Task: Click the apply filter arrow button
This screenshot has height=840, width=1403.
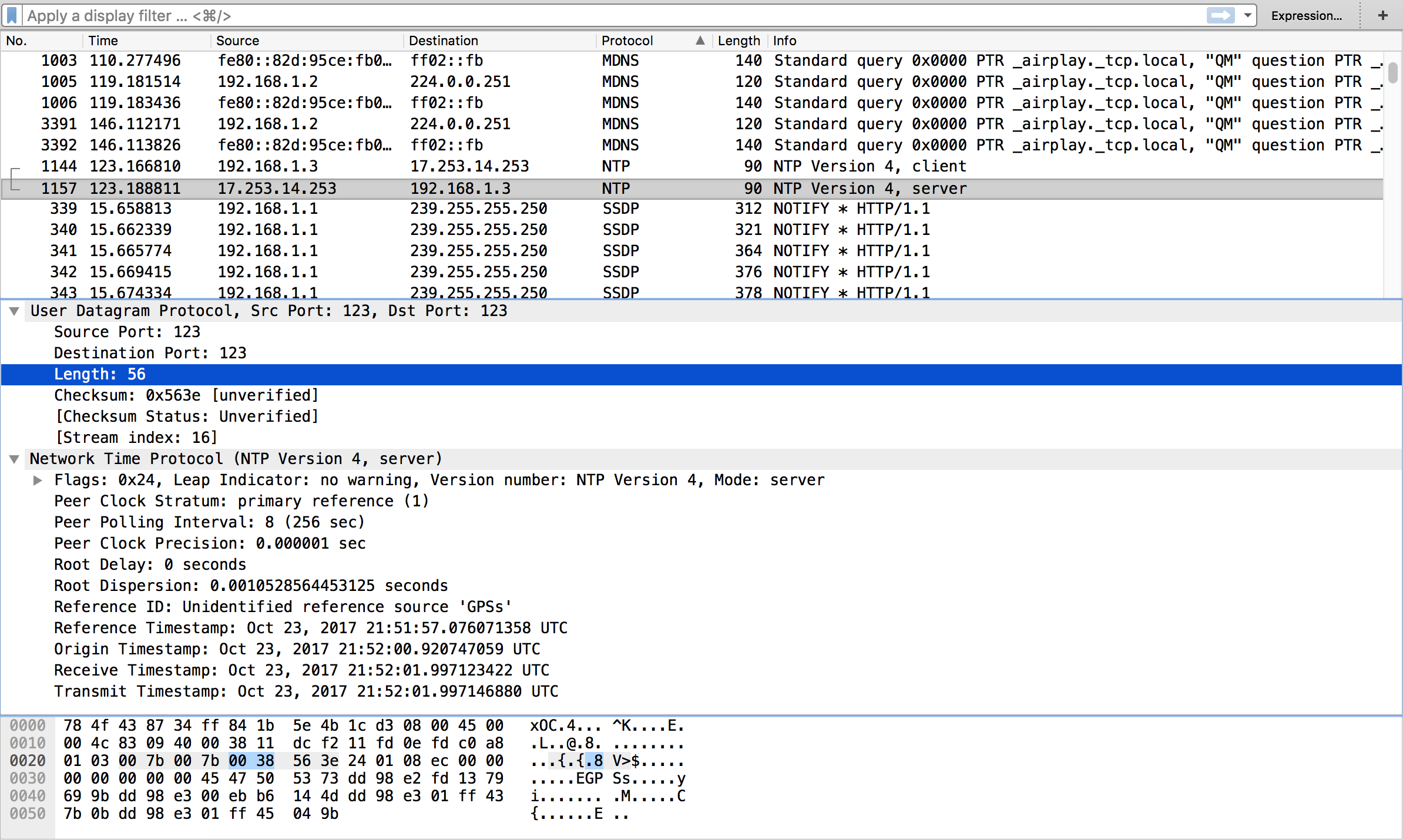Action: tap(1220, 15)
